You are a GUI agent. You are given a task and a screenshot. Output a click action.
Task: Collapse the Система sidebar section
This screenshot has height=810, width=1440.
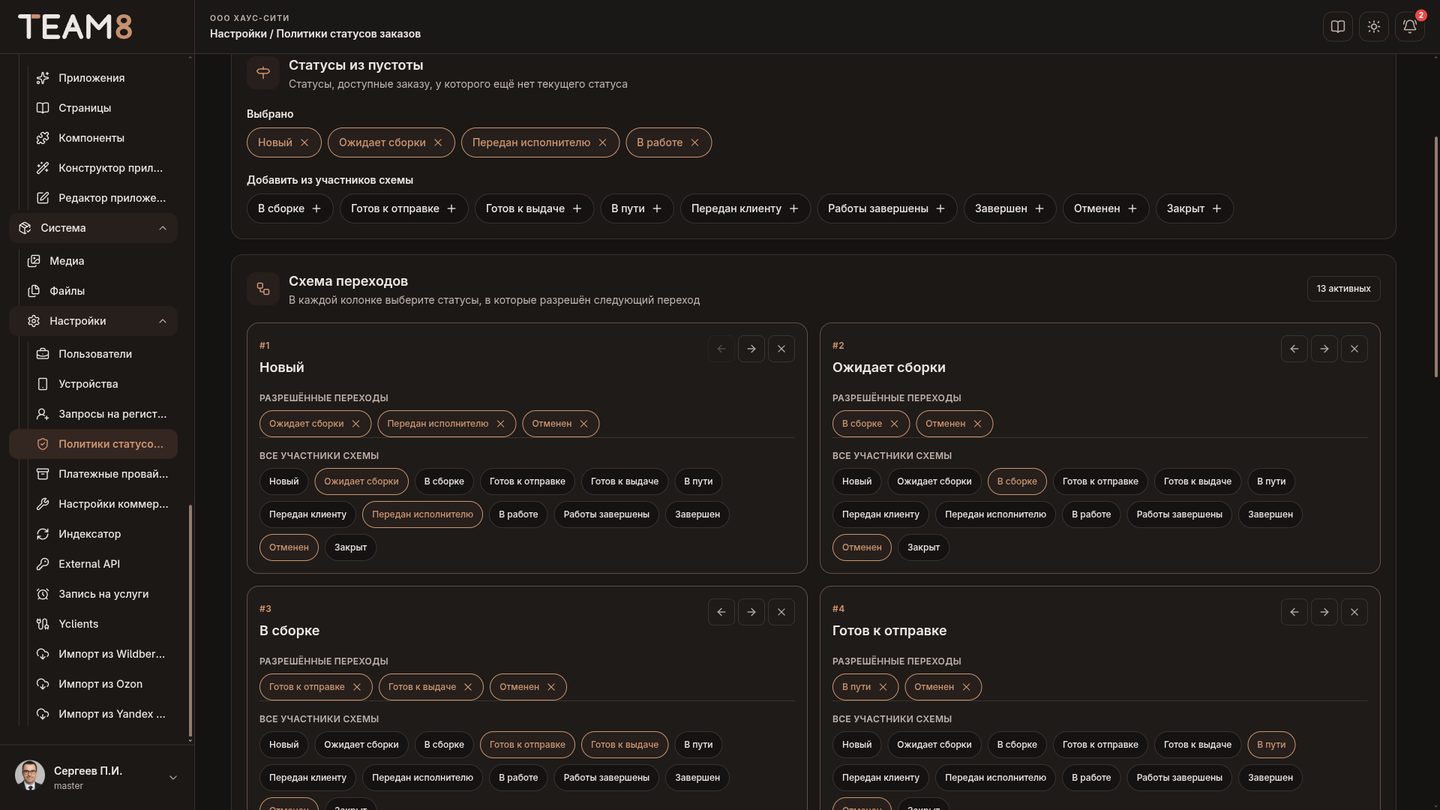coord(94,228)
